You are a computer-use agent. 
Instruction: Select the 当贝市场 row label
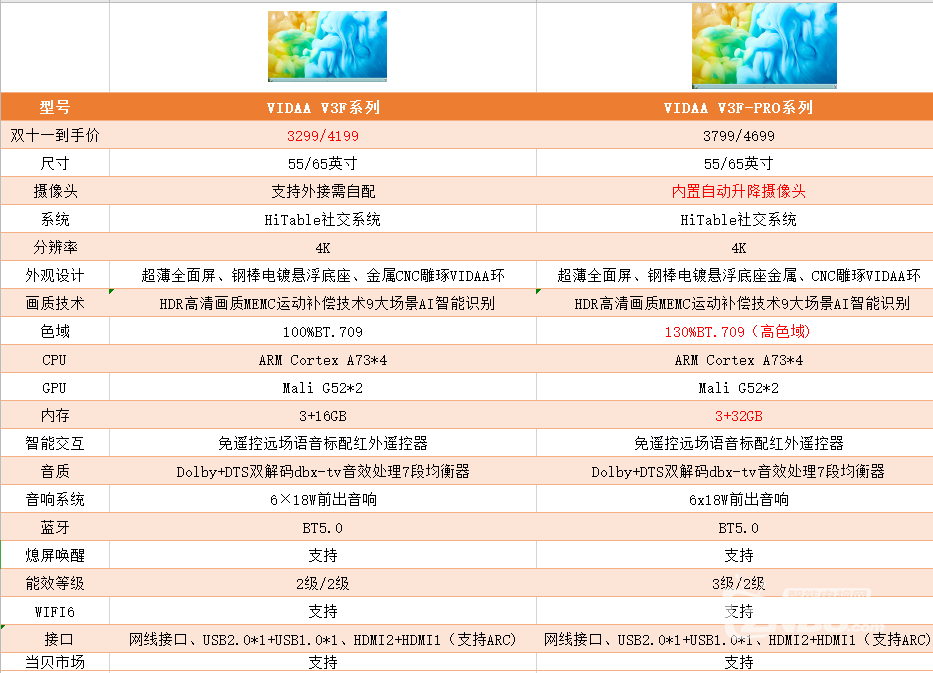pos(55,662)
